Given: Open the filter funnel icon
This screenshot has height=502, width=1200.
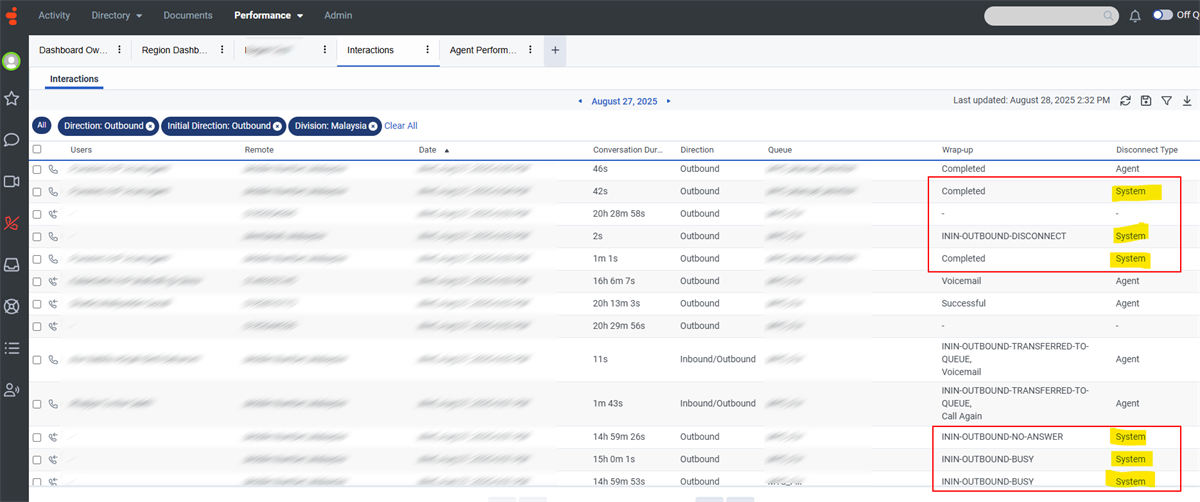Looking at the screenshot, I should pyautogui.click(x=1166, y=101).
